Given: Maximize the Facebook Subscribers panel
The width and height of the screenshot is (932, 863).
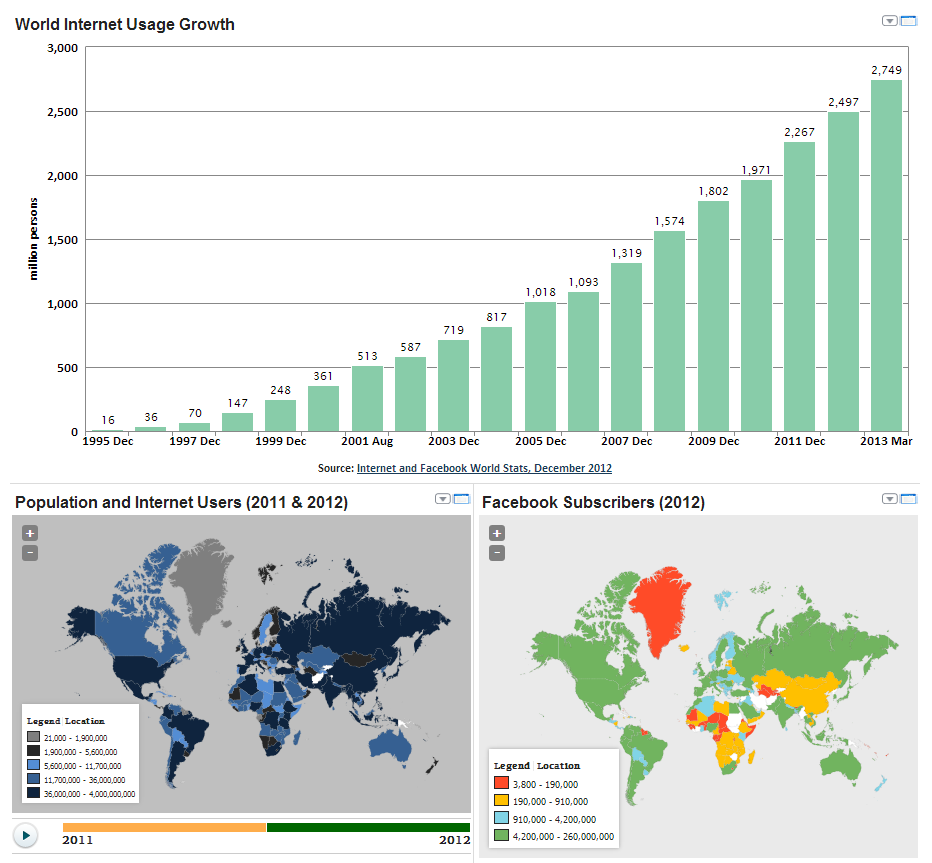Looking at the screenshot, I should [908, 498].
